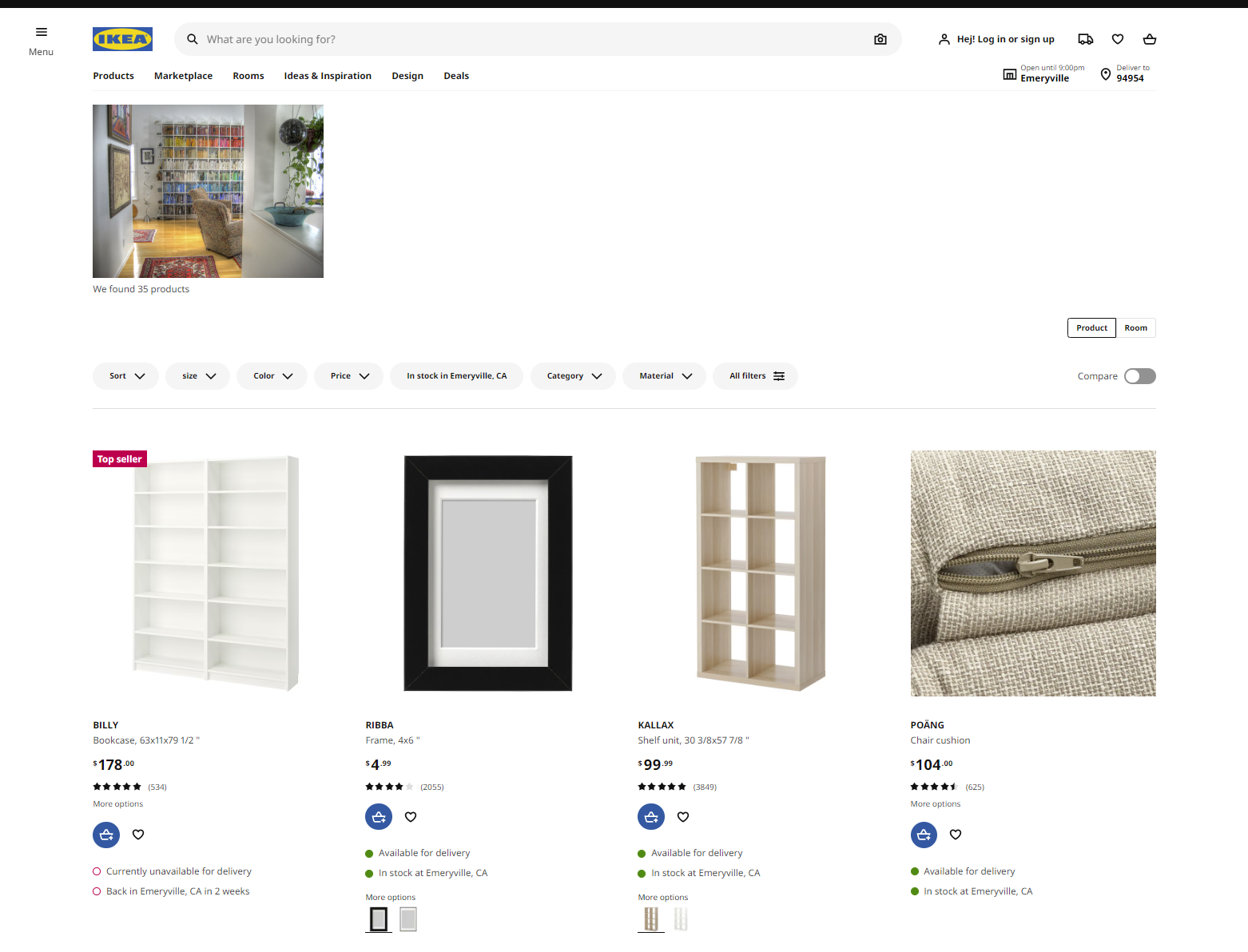Expand the Sort dropdown
This screenshot has height=952, width=1248.
[x=126, y=376]
